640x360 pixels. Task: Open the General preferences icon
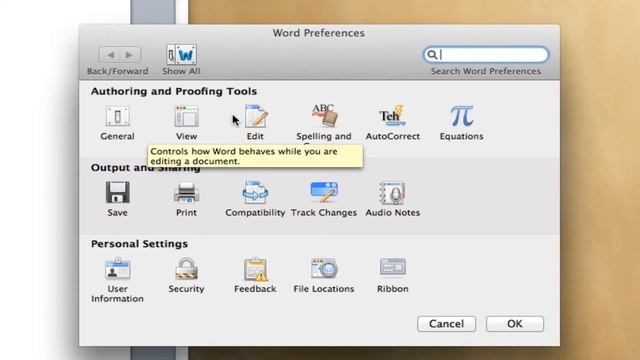tap(118, 117)
